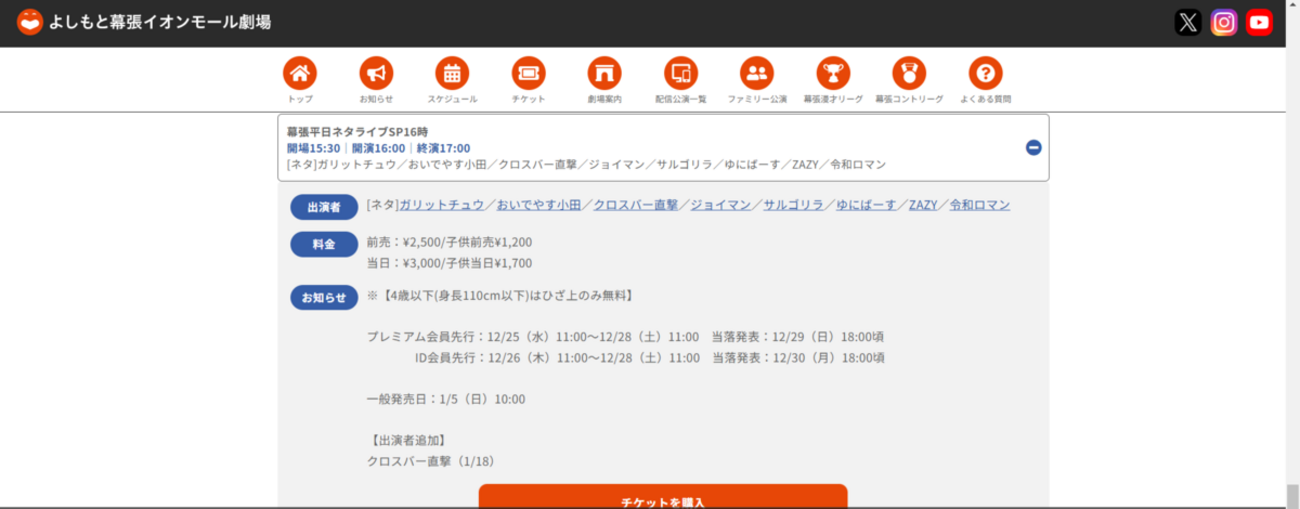Open スケジュール calendar icon
The height and width of the screenshot is (509, 1300).
coord(452,73)
